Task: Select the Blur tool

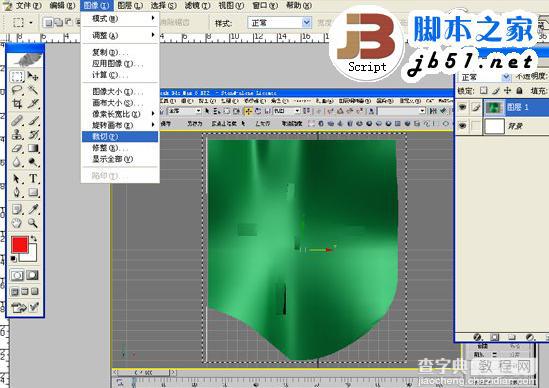Action: click(x=17, y=162)
